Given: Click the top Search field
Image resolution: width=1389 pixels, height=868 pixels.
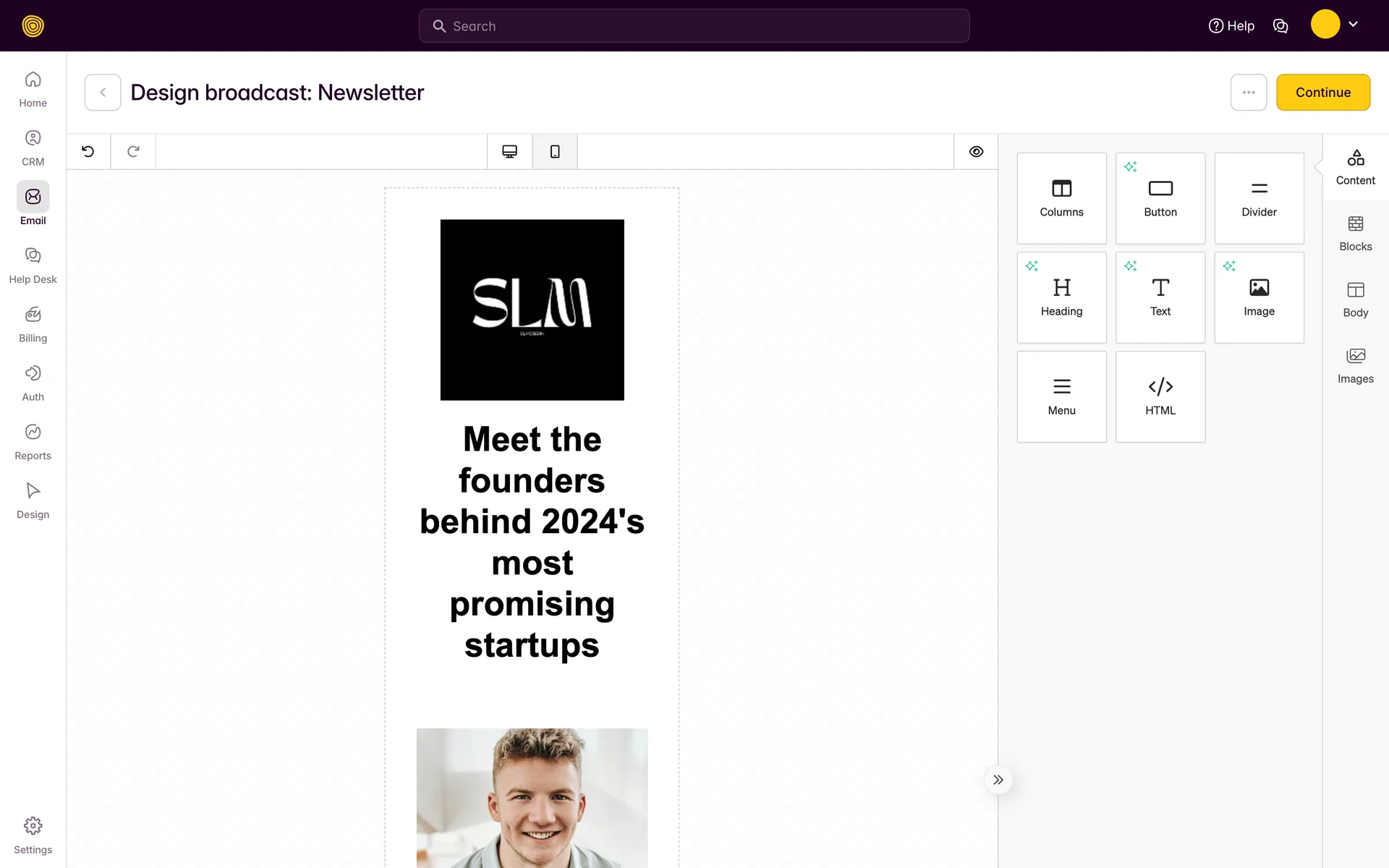Looking at the screenshot, I should pos(694,26).
